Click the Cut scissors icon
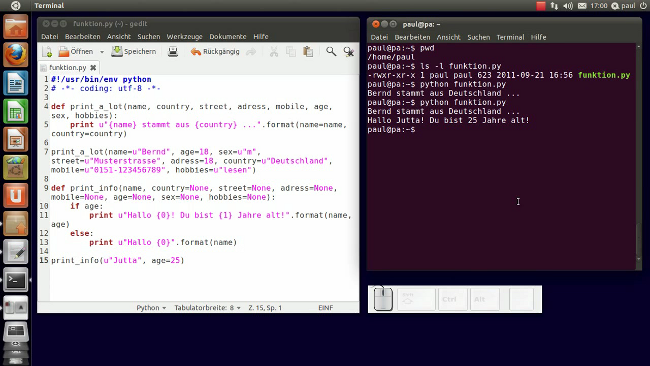Image resolution: width=650 pixels, height=366 pixels. tap(274, 52)
